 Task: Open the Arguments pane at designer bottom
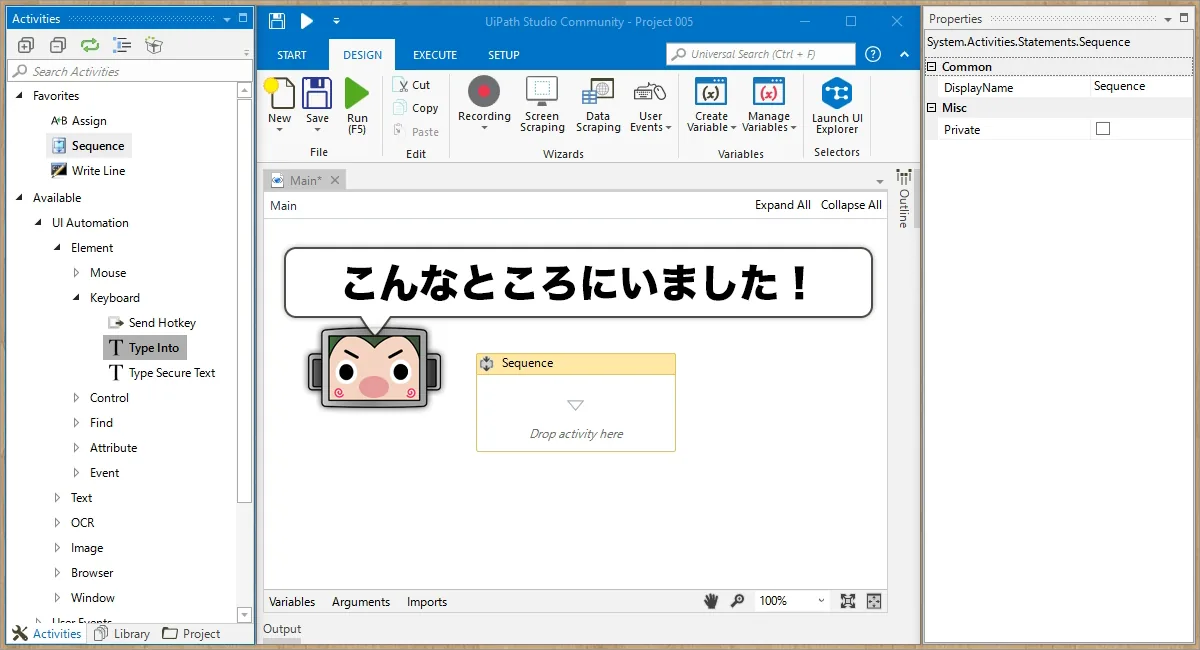click(x=361, y=602)
